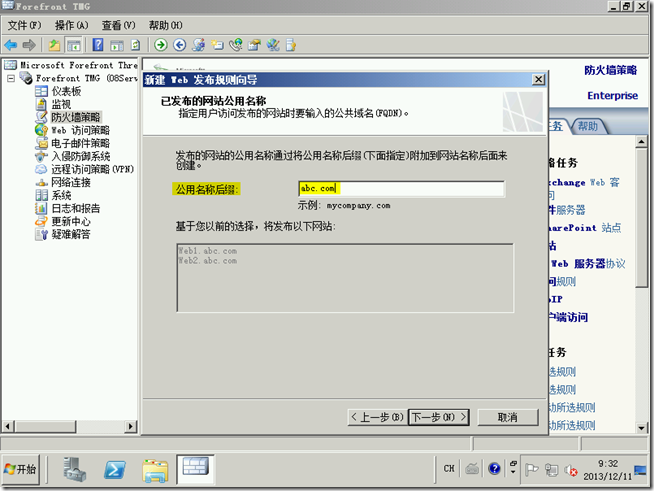Select 电子邮件策略 in the tree
Image resolution: width=654 pixels, height=491 pixels.
80,143
